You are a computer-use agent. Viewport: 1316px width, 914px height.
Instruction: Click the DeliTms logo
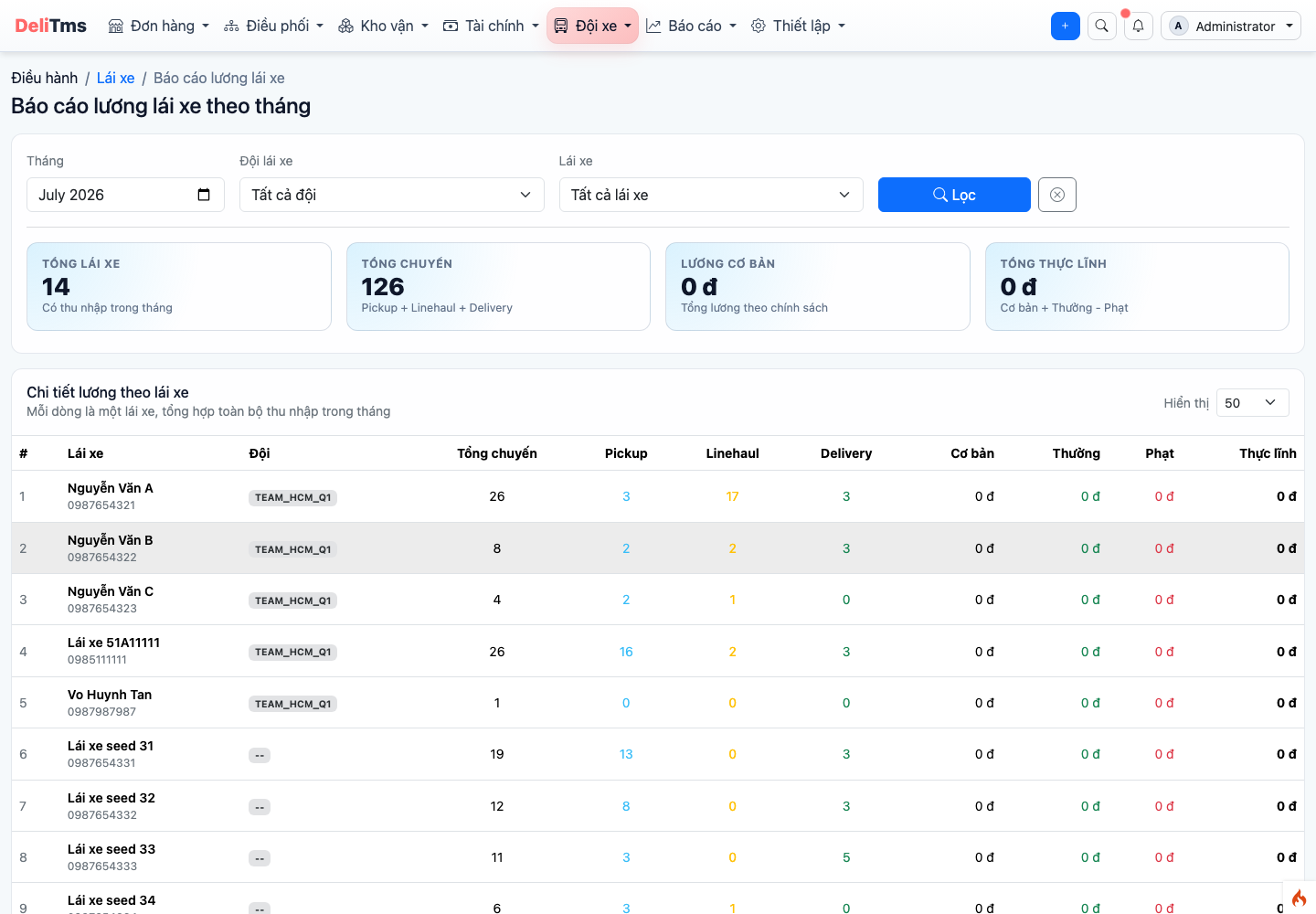pos(50,26)
